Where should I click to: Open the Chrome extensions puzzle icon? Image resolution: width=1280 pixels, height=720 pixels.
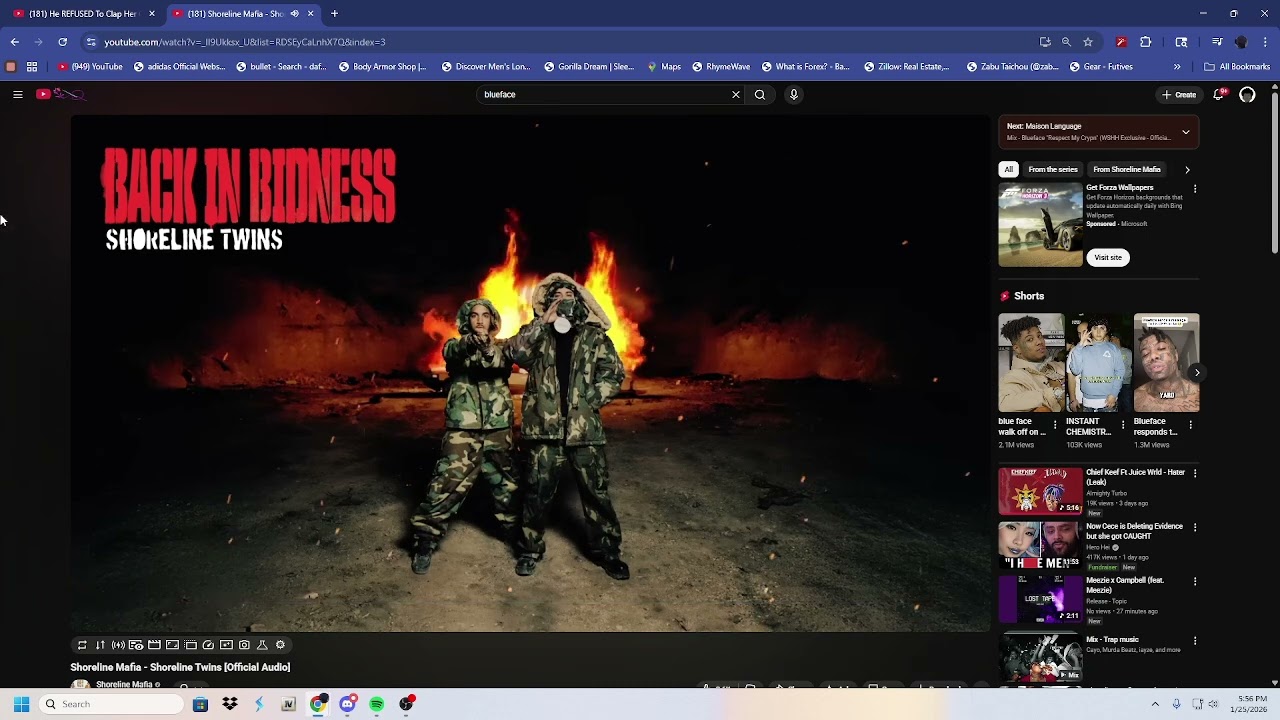coord(1146,42)
